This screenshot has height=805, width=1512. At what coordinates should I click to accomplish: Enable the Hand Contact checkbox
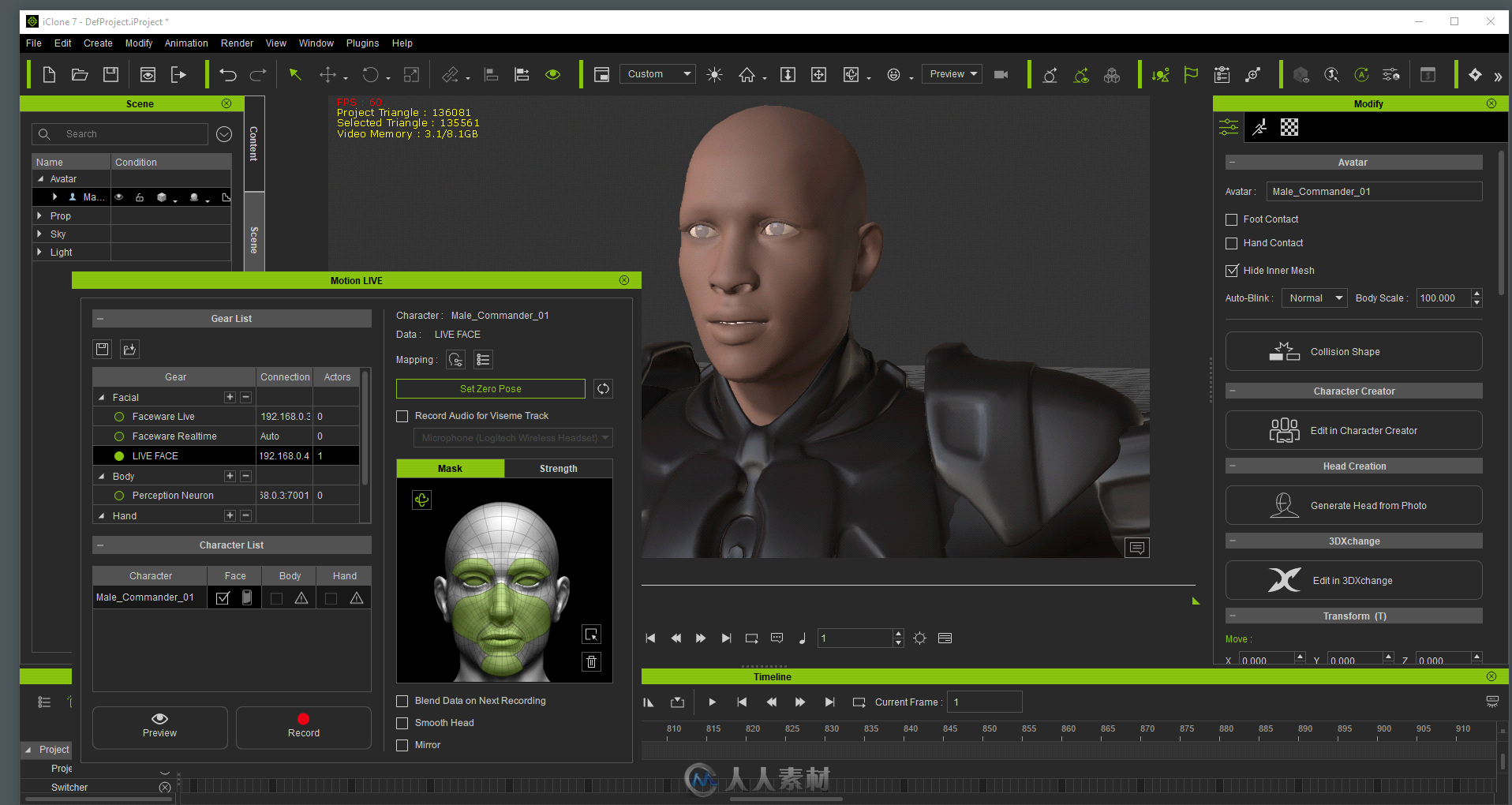(1231, 243)
